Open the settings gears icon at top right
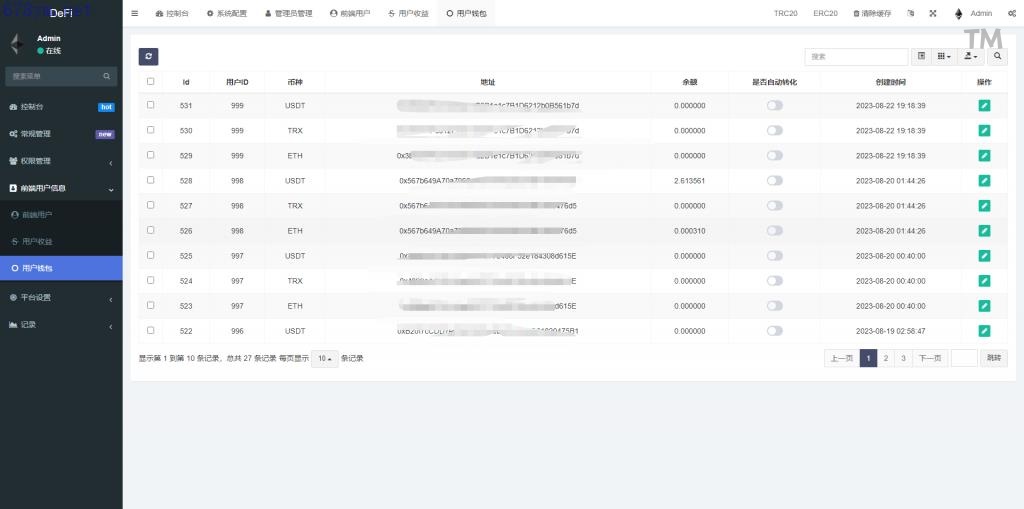 pos(1012,13)
